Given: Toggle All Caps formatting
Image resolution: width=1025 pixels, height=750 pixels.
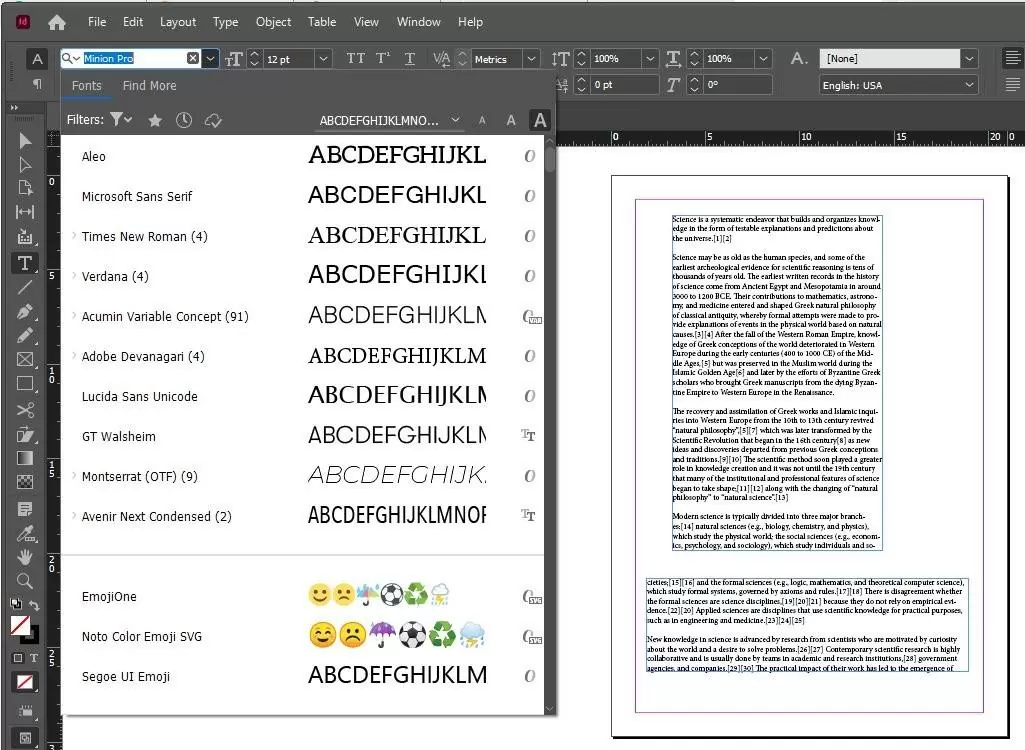Looking at the screenshot, I should tap(356, 58).
